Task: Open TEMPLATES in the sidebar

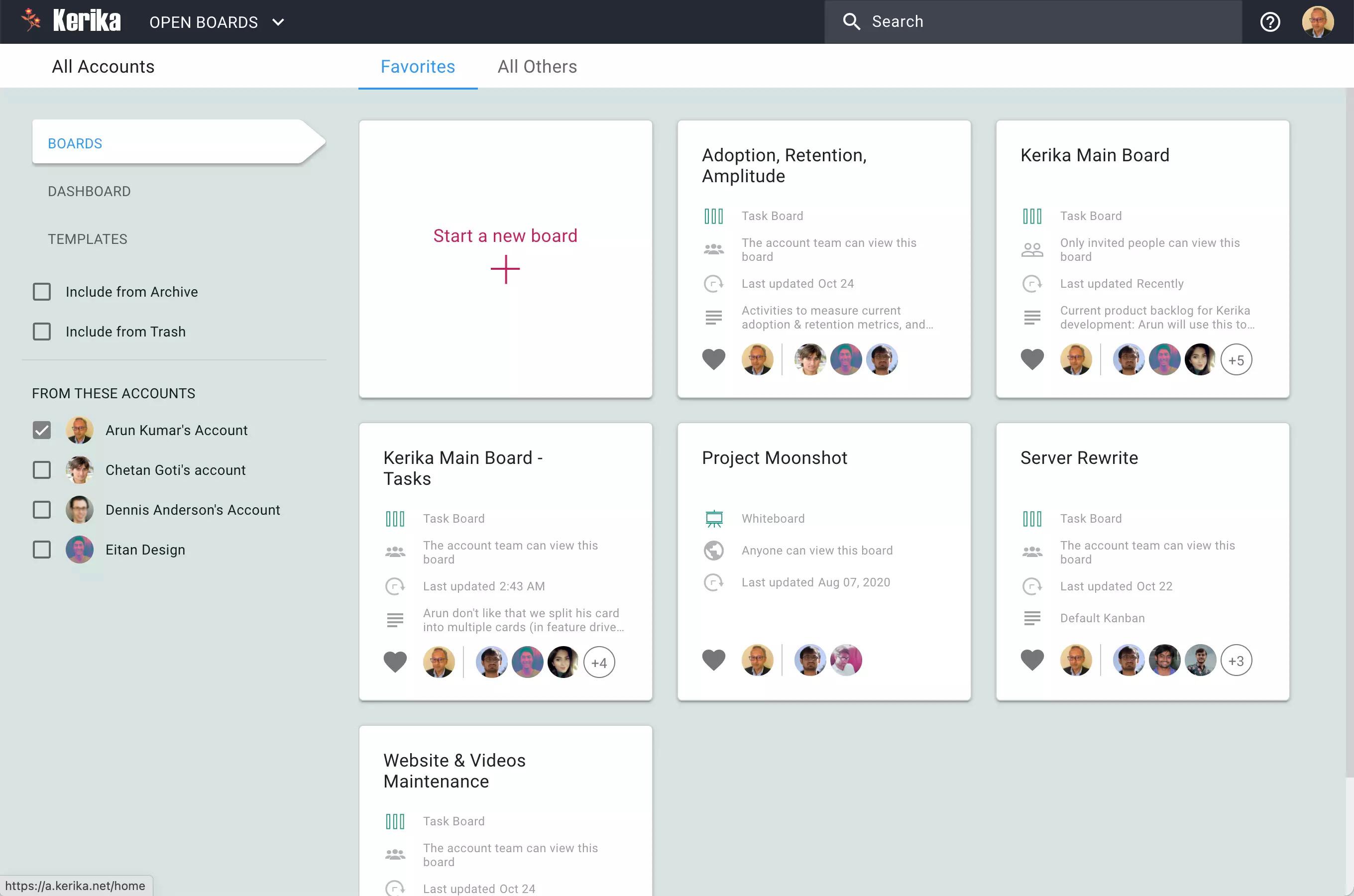Action: [88, 239]
